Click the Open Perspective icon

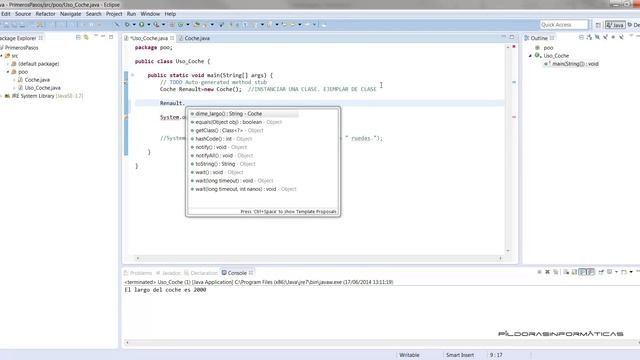[598, 25]
